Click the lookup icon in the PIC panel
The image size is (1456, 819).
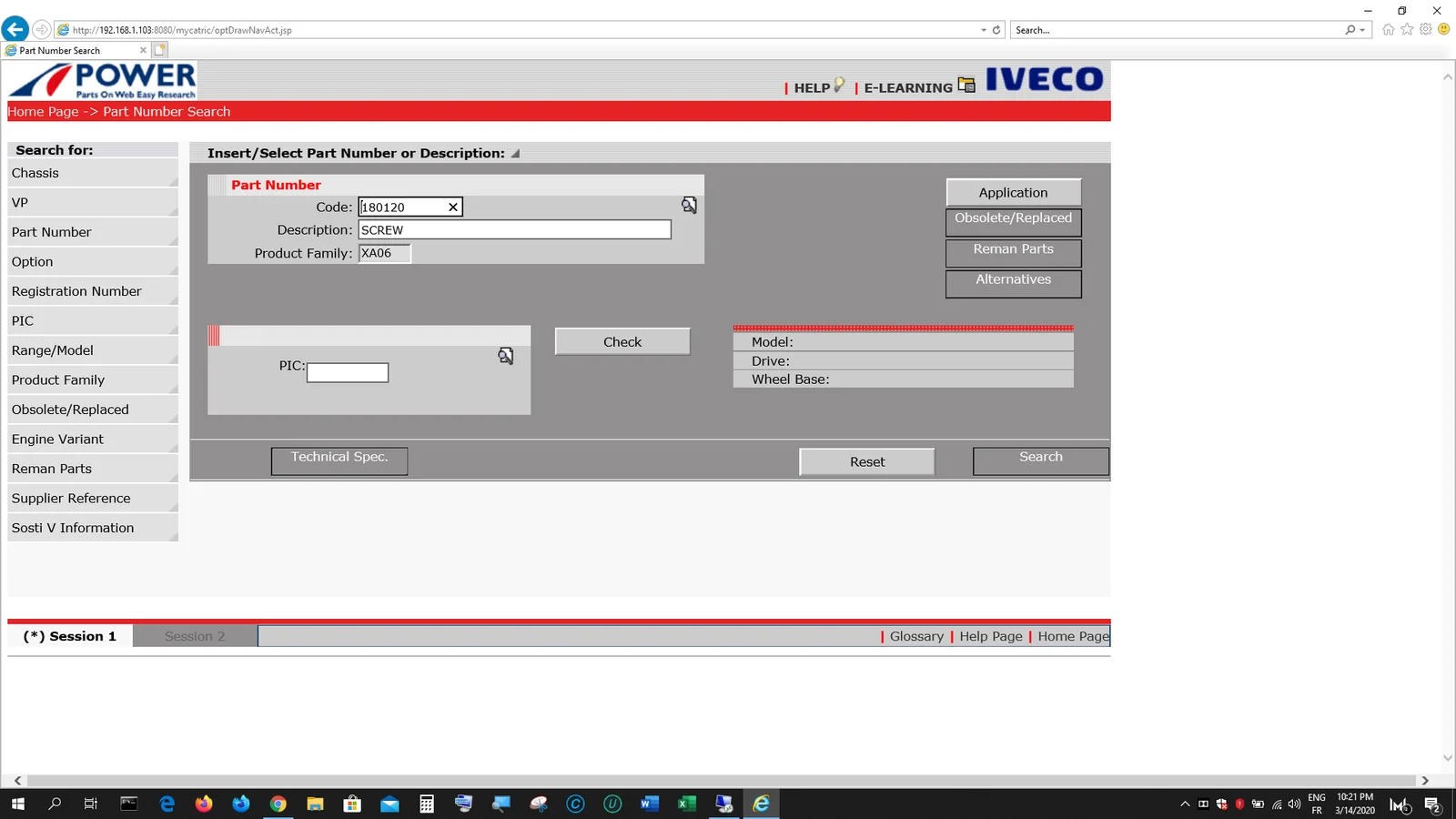(506, 356)
